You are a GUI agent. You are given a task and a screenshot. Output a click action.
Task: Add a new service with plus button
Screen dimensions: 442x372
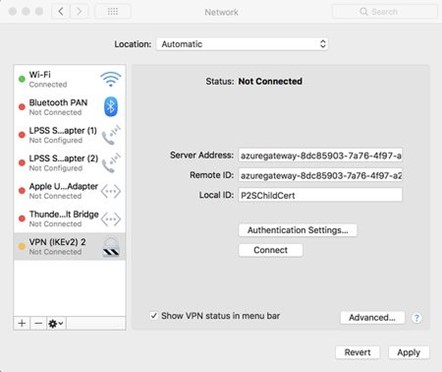click(22, 323)
